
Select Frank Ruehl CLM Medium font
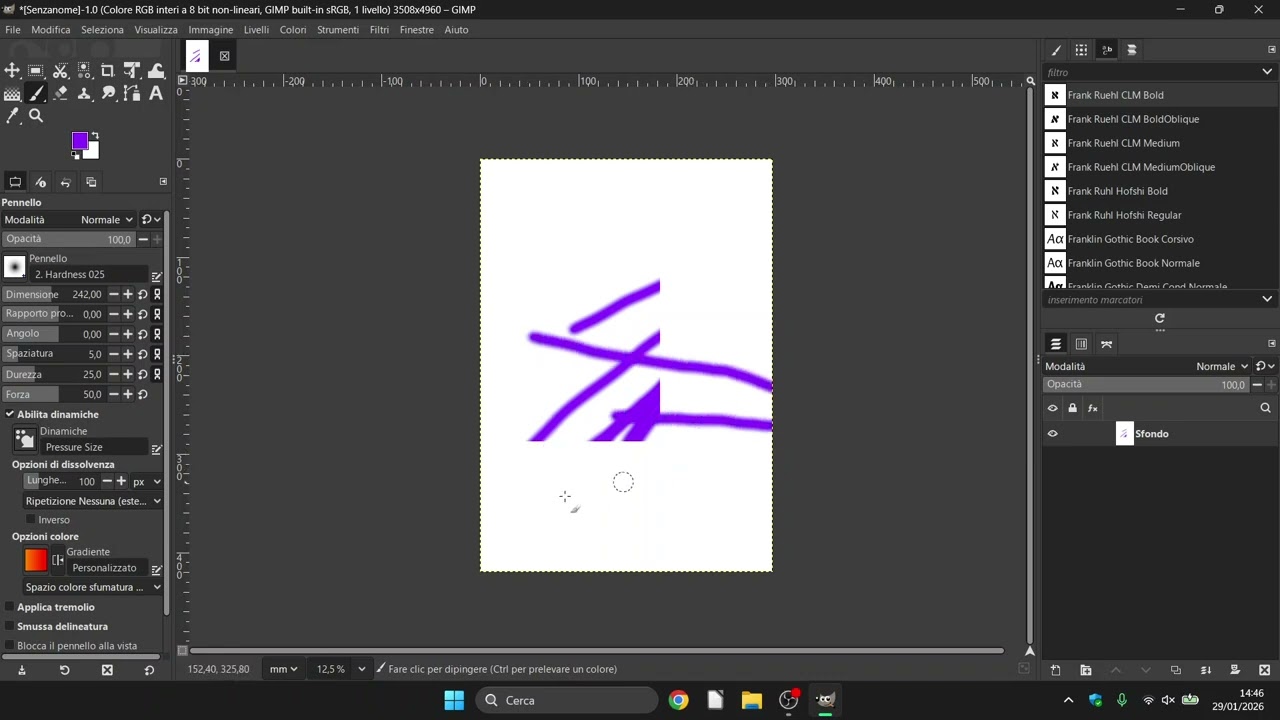click(1160, 143)
